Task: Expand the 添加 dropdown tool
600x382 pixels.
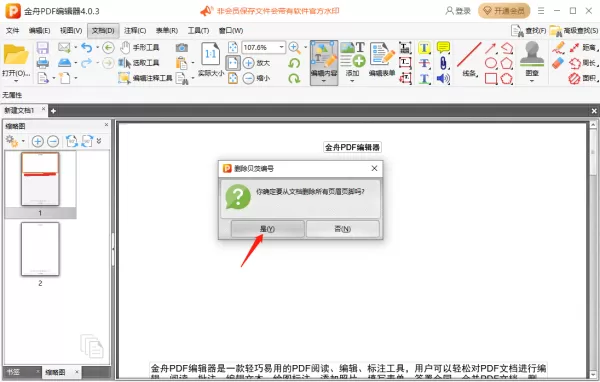Action: coord(352,81)
